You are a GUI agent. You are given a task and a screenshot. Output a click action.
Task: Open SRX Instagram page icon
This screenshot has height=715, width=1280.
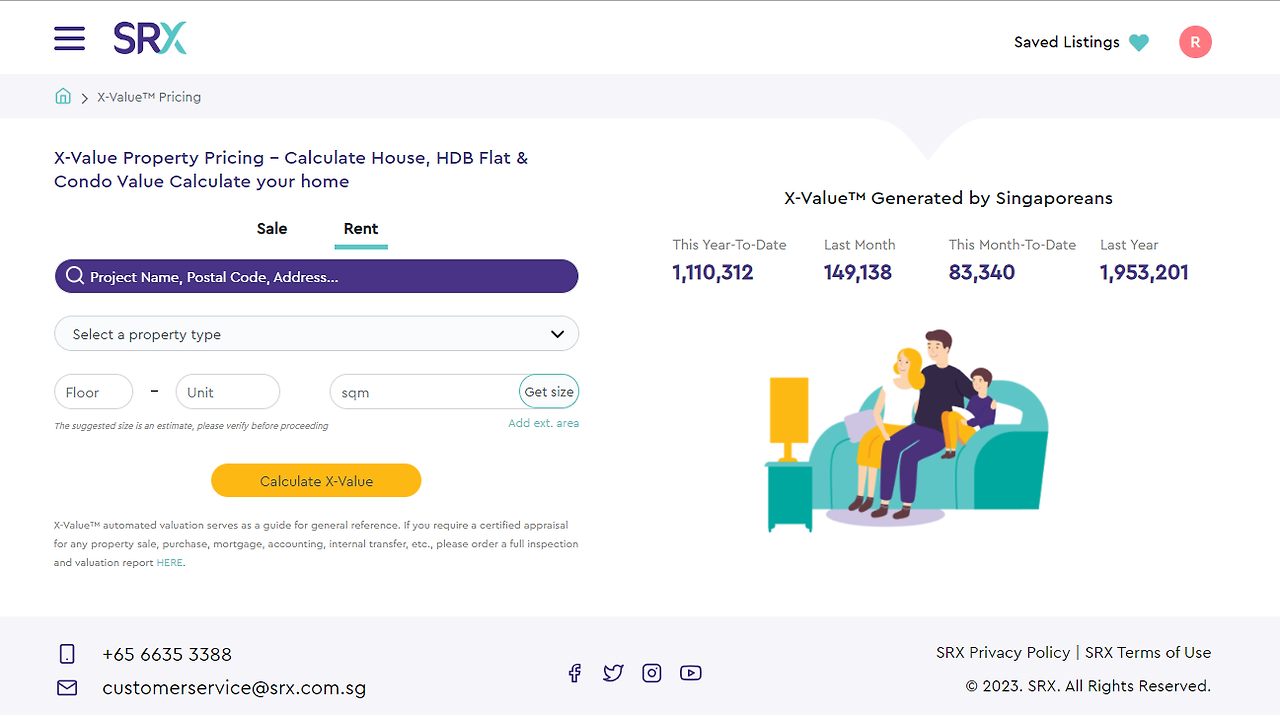tap(652, 673)
